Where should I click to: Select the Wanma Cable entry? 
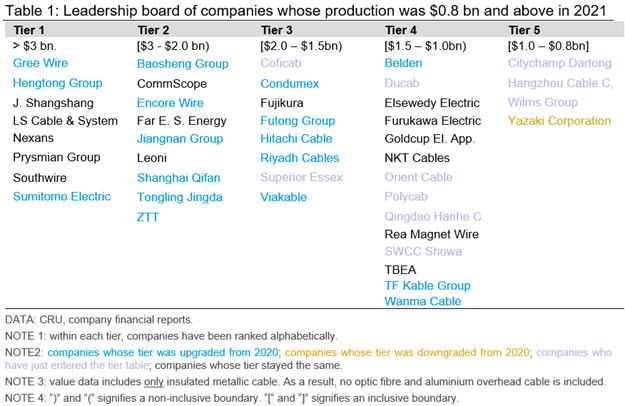tap(426, 300)
